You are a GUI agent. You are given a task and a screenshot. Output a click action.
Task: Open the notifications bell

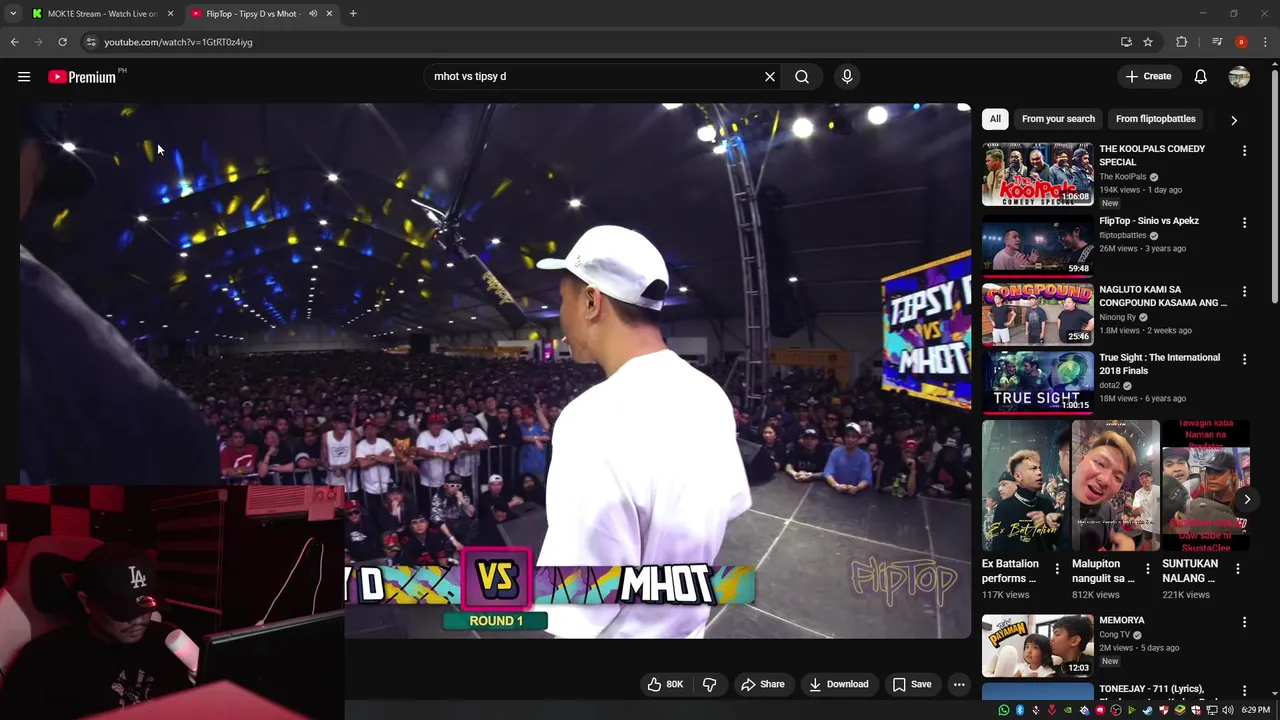tap(1201, 76)
